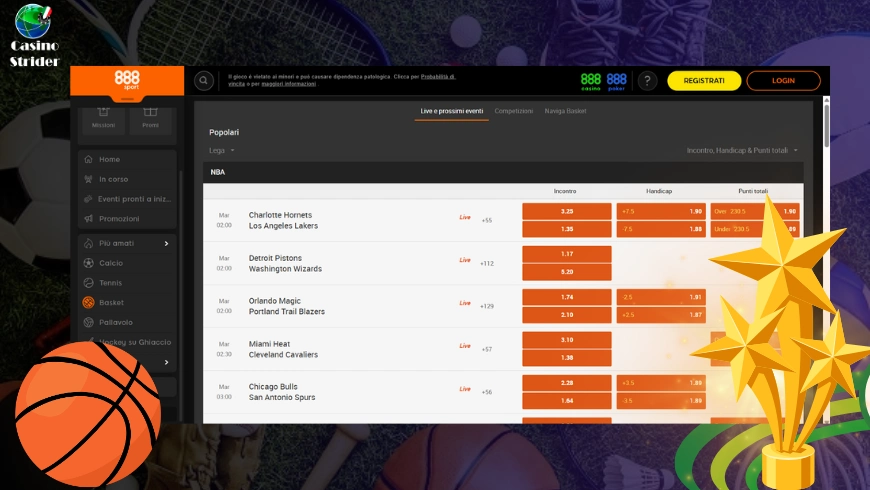Open Hockey su Ghiaccio sidebar item
The image size is (870, 490).
pos(127,342)
